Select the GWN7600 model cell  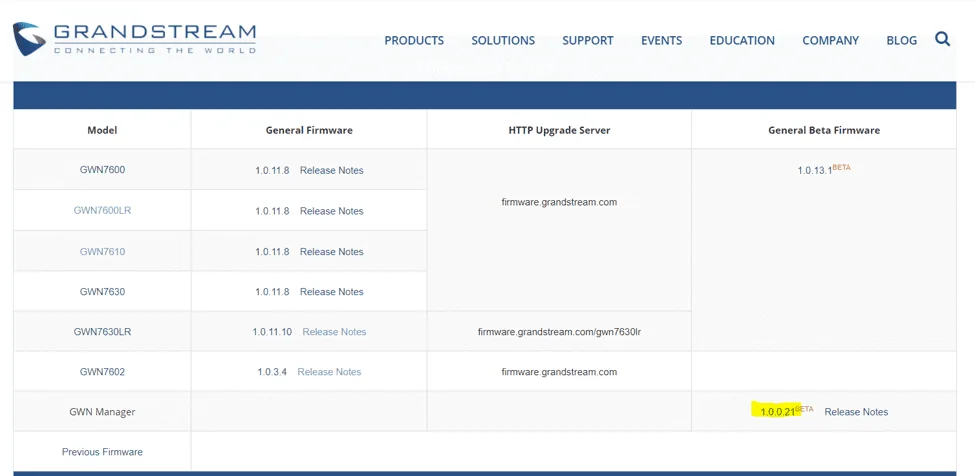(103, 170)
